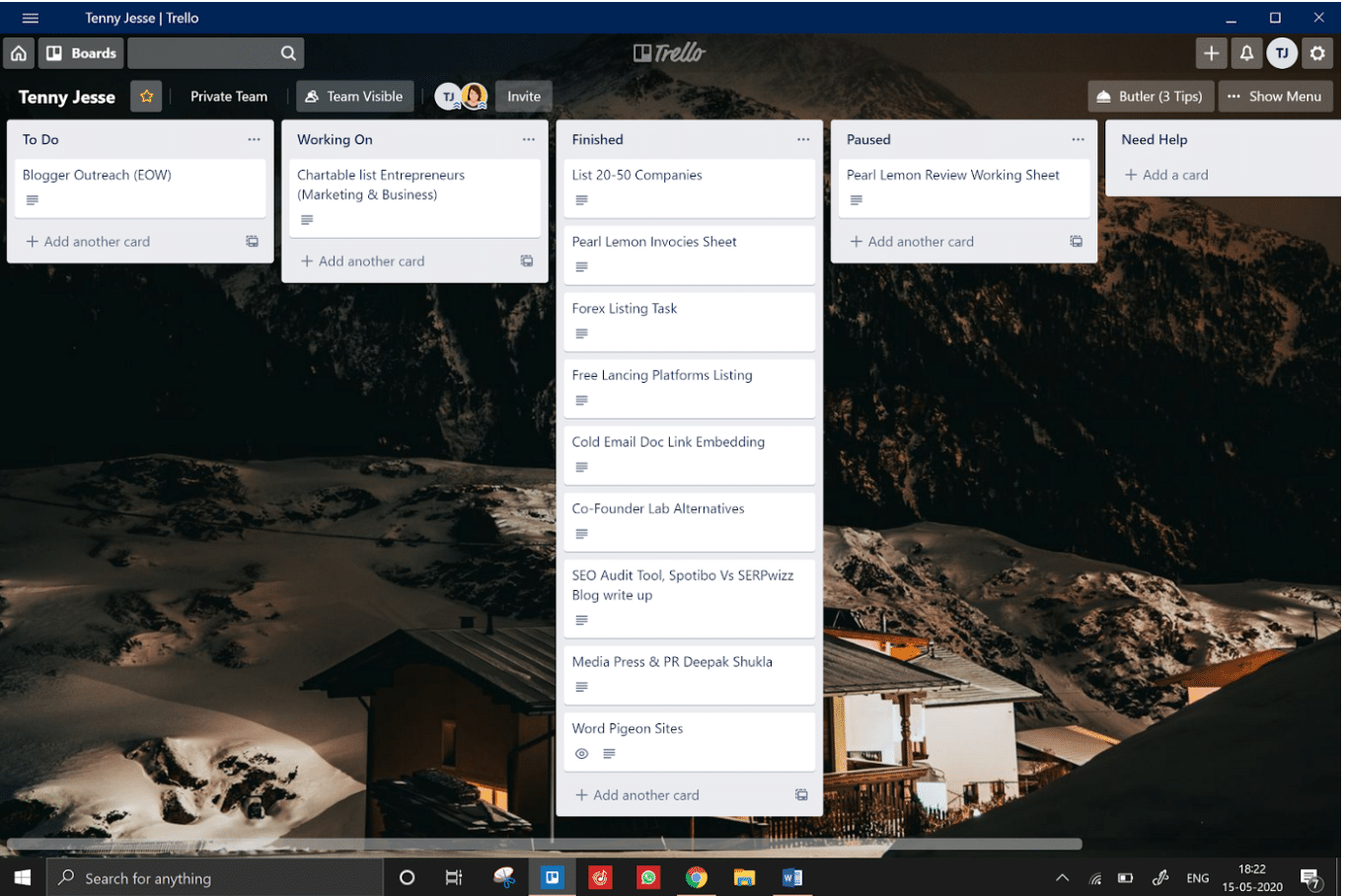This screenshot has width=1345, height=896.
Task: Add a card in Need Help list
Action: 1167,175
